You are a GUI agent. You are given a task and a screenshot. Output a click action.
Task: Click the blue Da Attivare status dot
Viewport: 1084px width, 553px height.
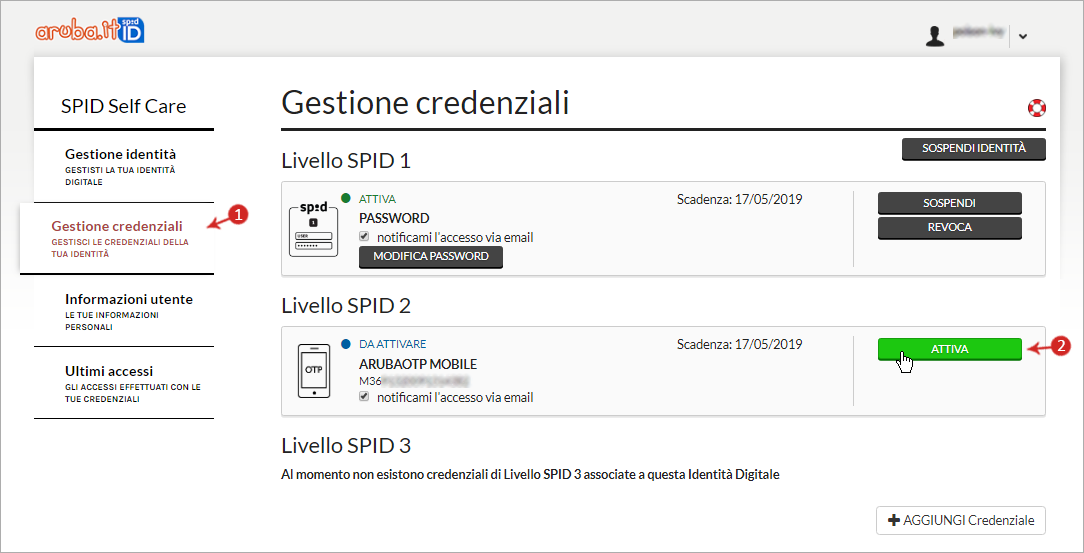pos(346,343)
